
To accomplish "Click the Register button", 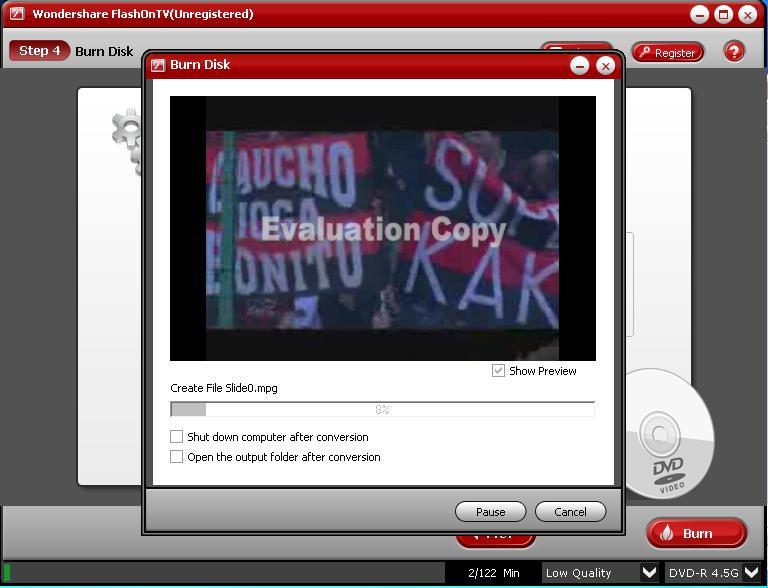I will click(x=668, y=52).
